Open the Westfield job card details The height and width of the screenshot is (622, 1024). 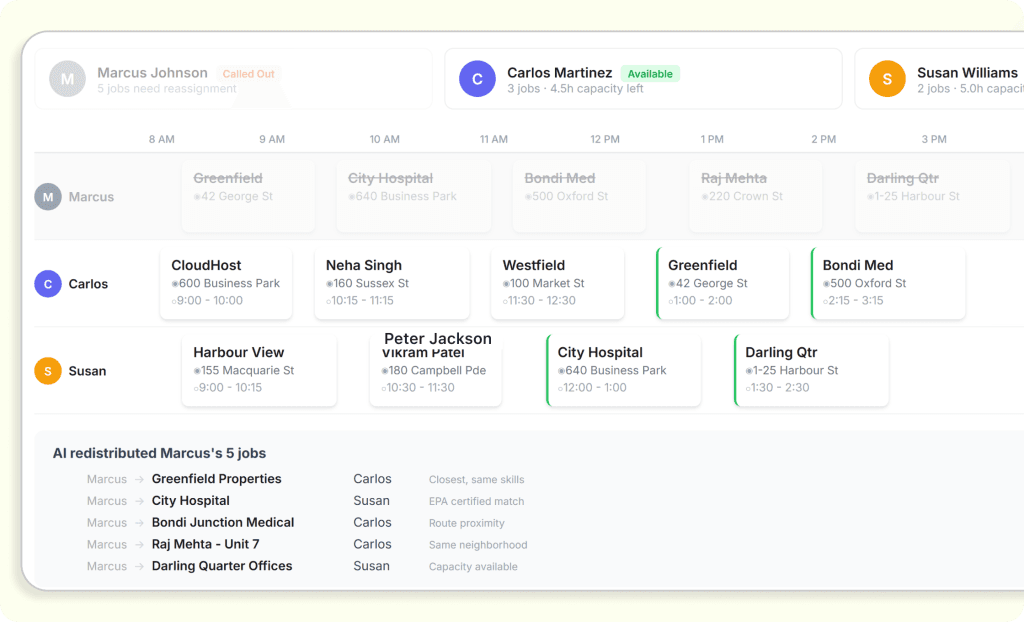[x=558, y=283]
